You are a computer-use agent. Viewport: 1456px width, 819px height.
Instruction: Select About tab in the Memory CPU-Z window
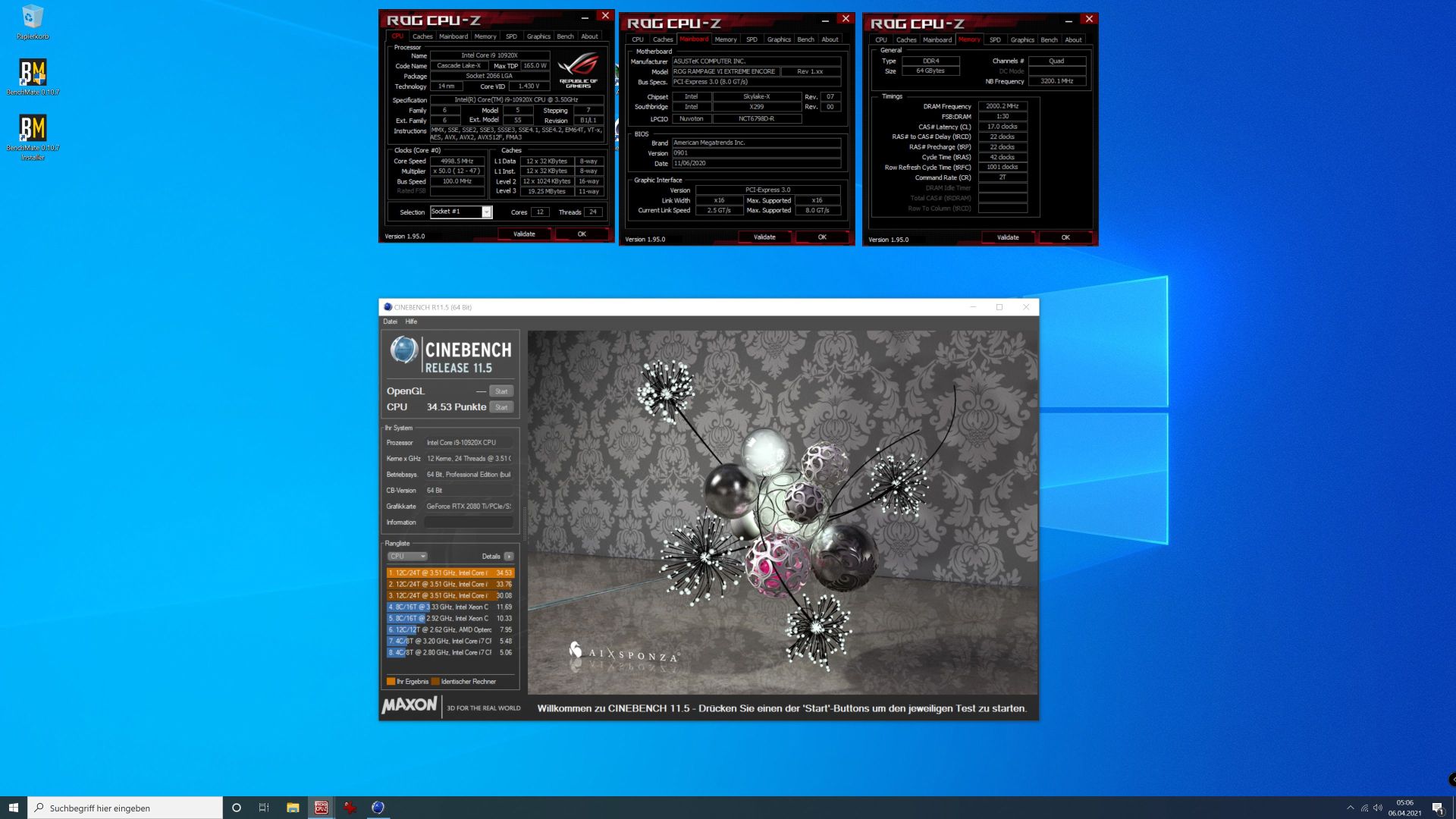point(1073,39)
